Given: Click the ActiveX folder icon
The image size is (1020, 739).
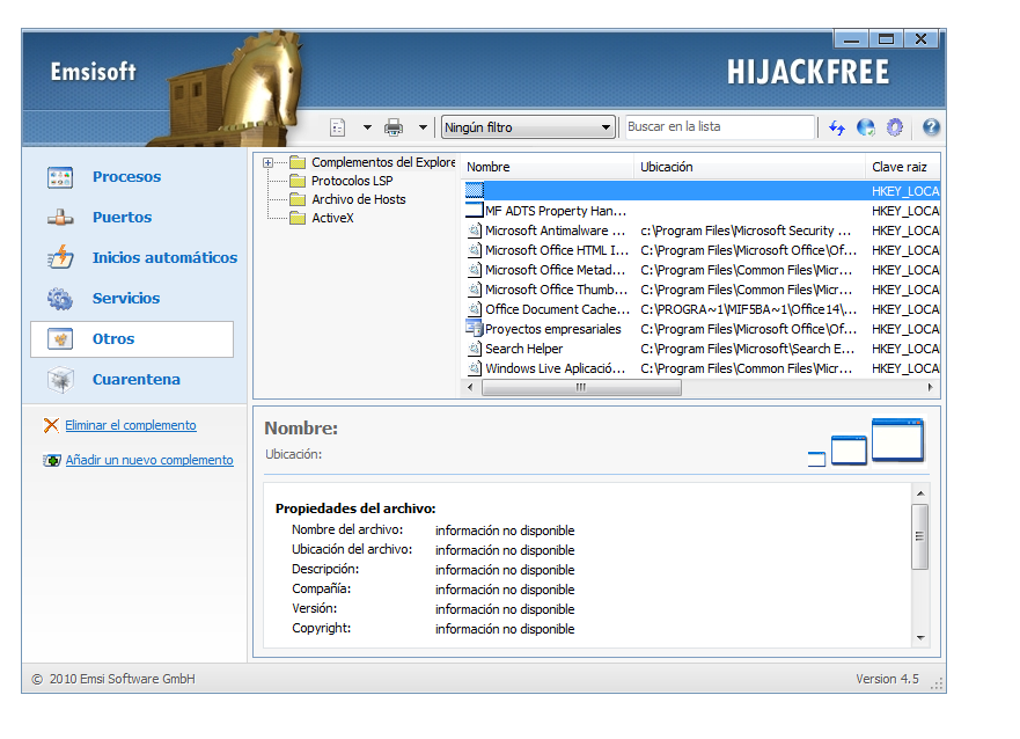Looking at the screenshot, I should pos(298,218).
